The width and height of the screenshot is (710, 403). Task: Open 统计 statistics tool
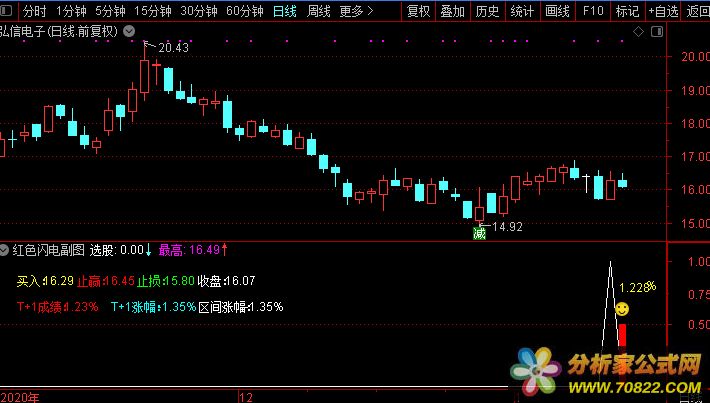pyautogui.click(x=522, y=11)
